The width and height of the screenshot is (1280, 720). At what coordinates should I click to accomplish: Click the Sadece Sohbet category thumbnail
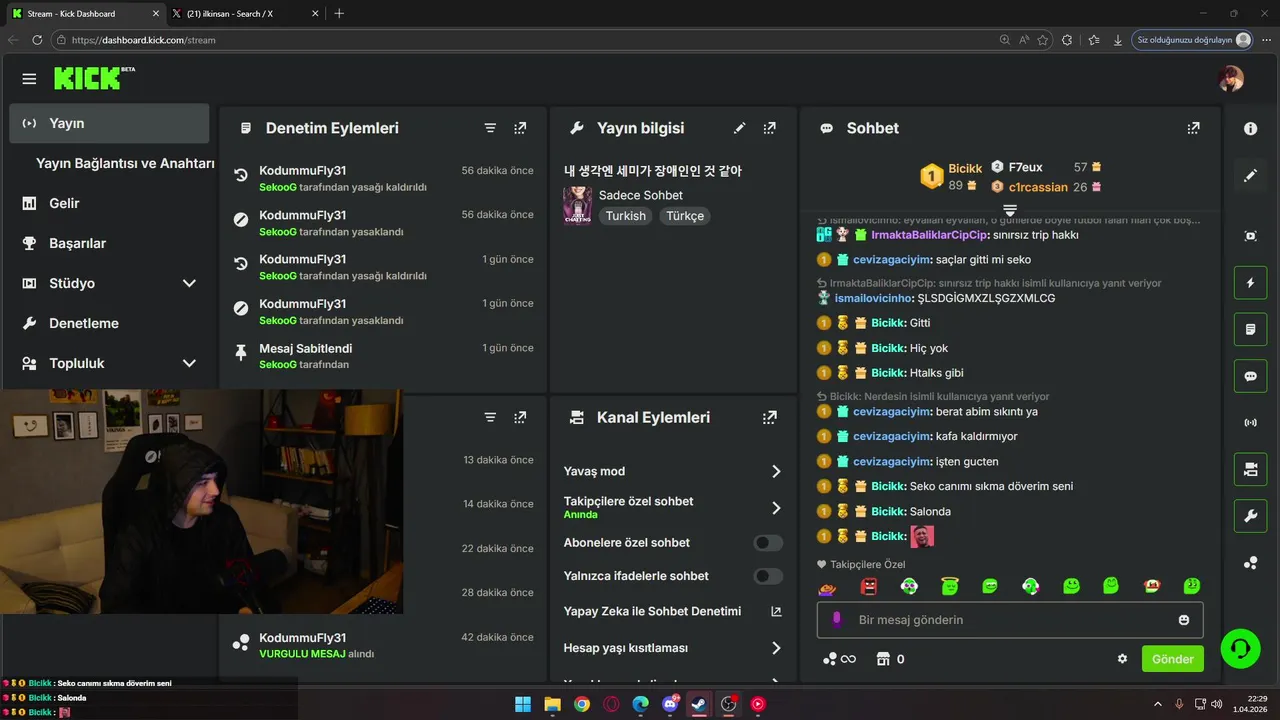[x=577, y=205]
